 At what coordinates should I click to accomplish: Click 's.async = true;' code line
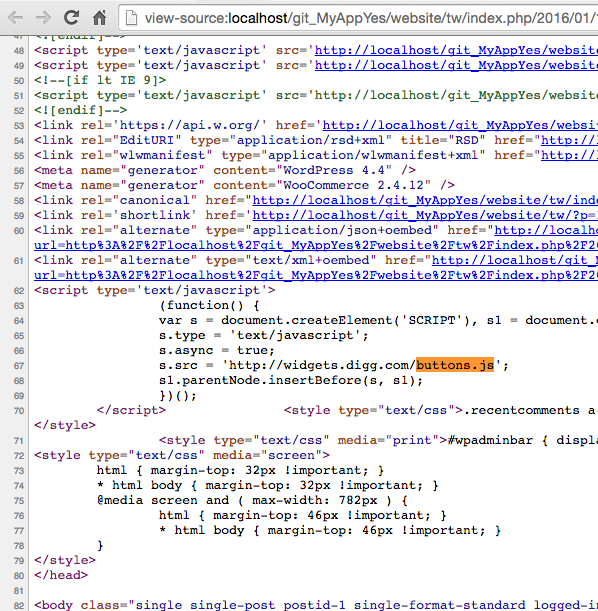click(x=217, y=350)
